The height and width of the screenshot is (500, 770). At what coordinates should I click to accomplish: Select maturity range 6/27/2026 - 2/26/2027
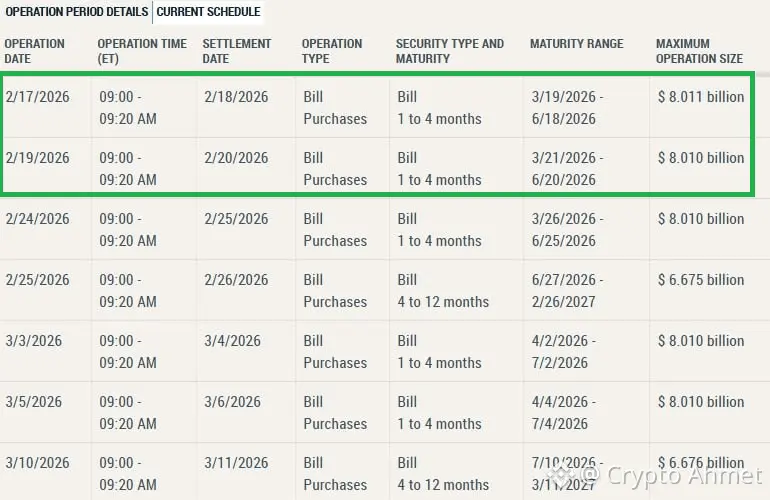[x=566, y=291]
